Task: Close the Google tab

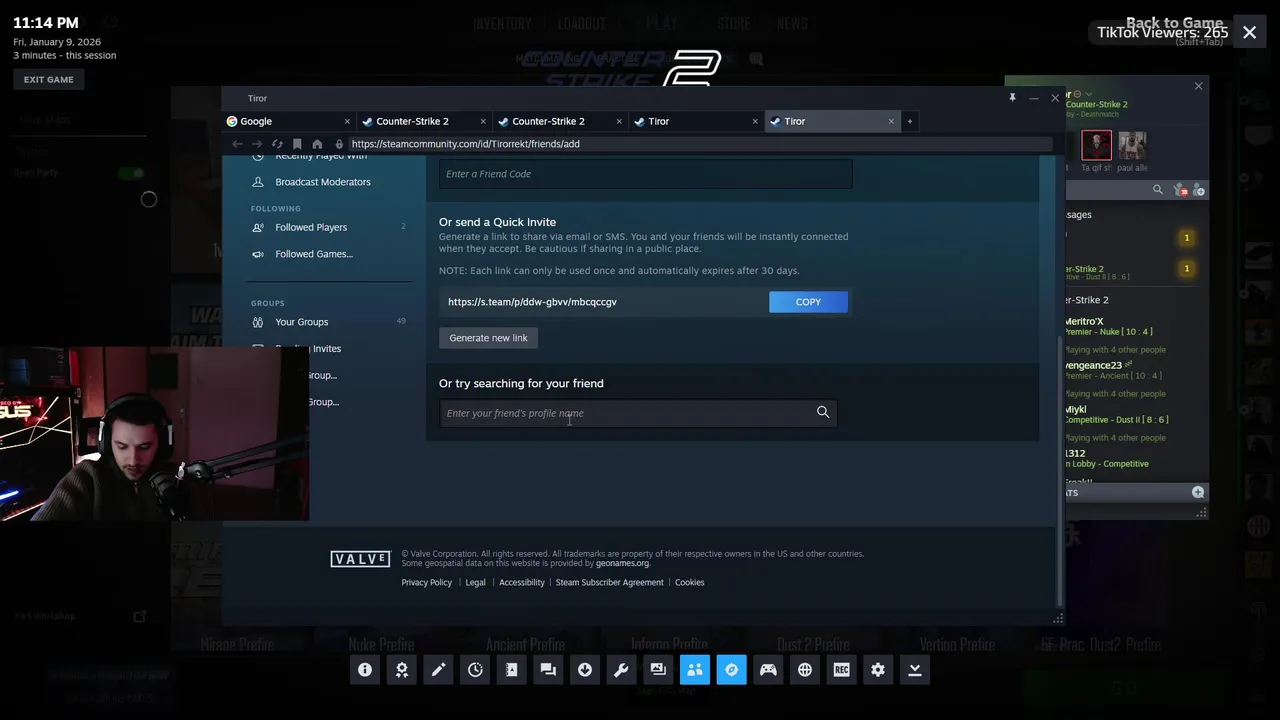Action: tap(347, 121)
